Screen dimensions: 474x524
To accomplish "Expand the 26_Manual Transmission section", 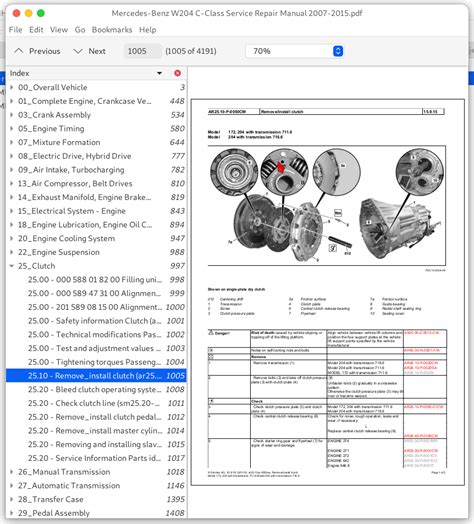I will click(x=12, y=472).
